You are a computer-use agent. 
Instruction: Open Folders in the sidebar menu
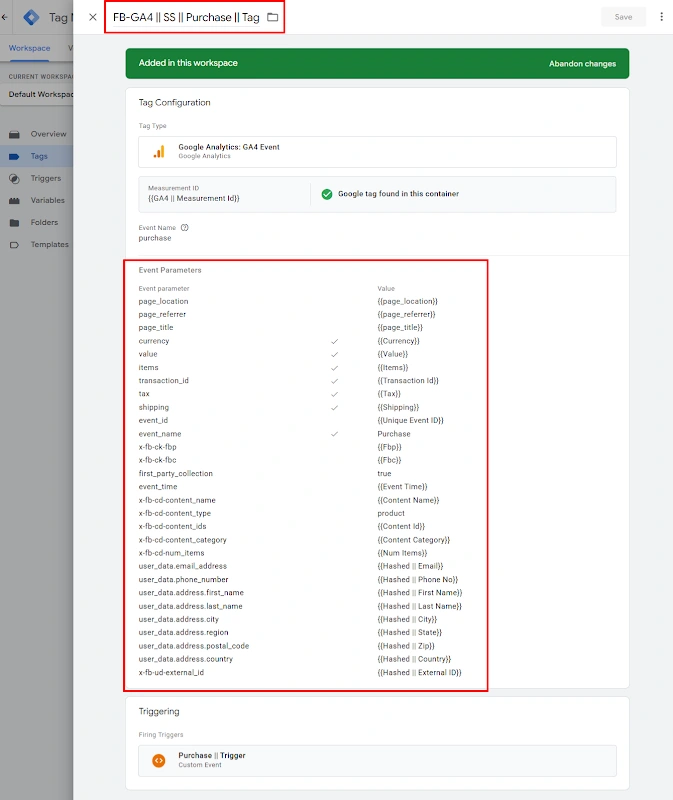[44, 222]
